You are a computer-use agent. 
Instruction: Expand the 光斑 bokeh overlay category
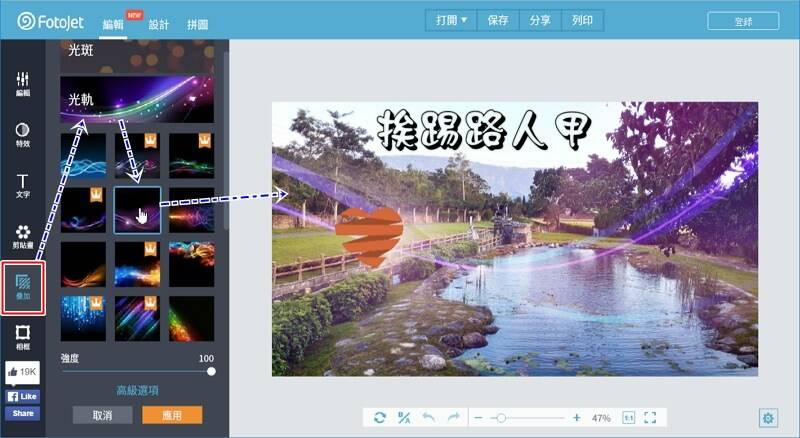(x=137, y=56)
